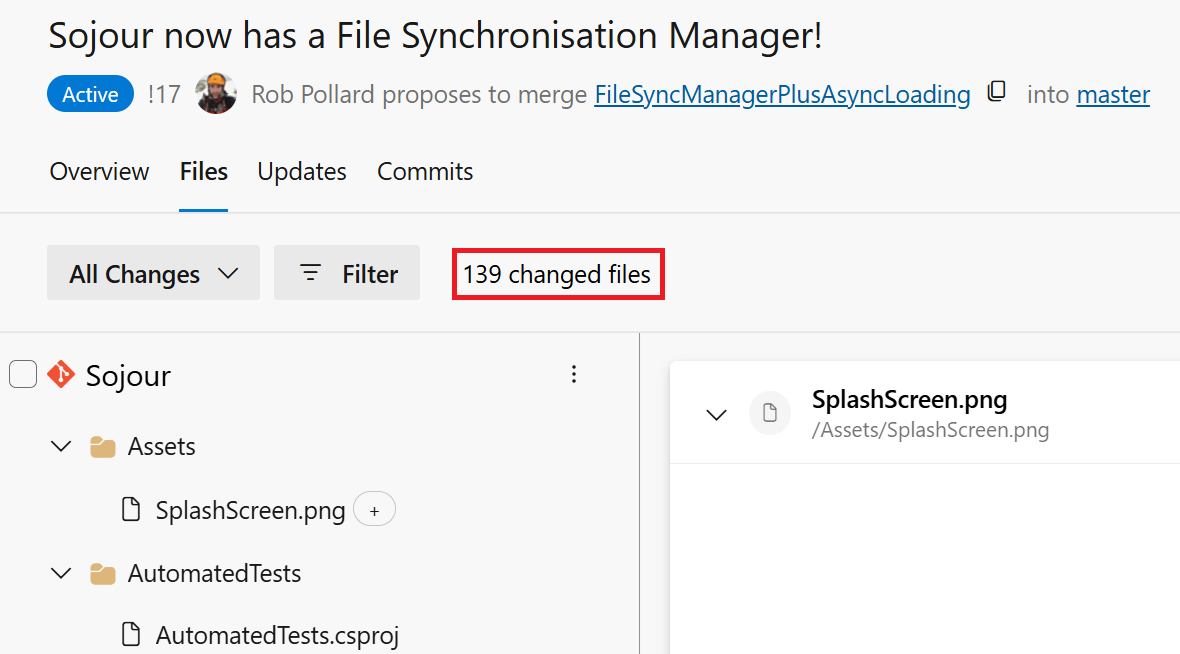Switch to the Overview tab
Image resolution: width=1180 pixels, height=654 pixels.
(100, 172)
